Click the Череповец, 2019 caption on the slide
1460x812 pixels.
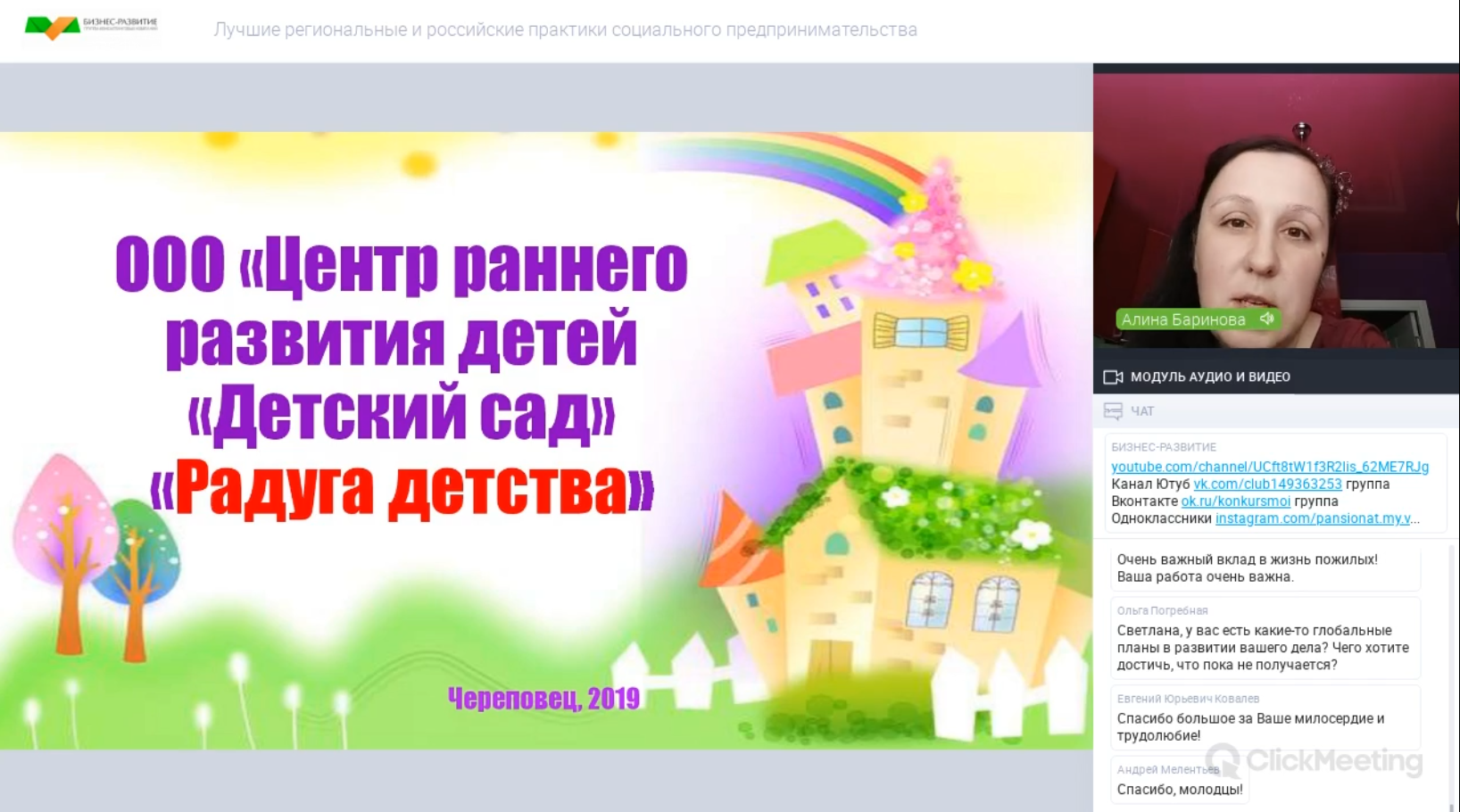[x=543, y=699]
